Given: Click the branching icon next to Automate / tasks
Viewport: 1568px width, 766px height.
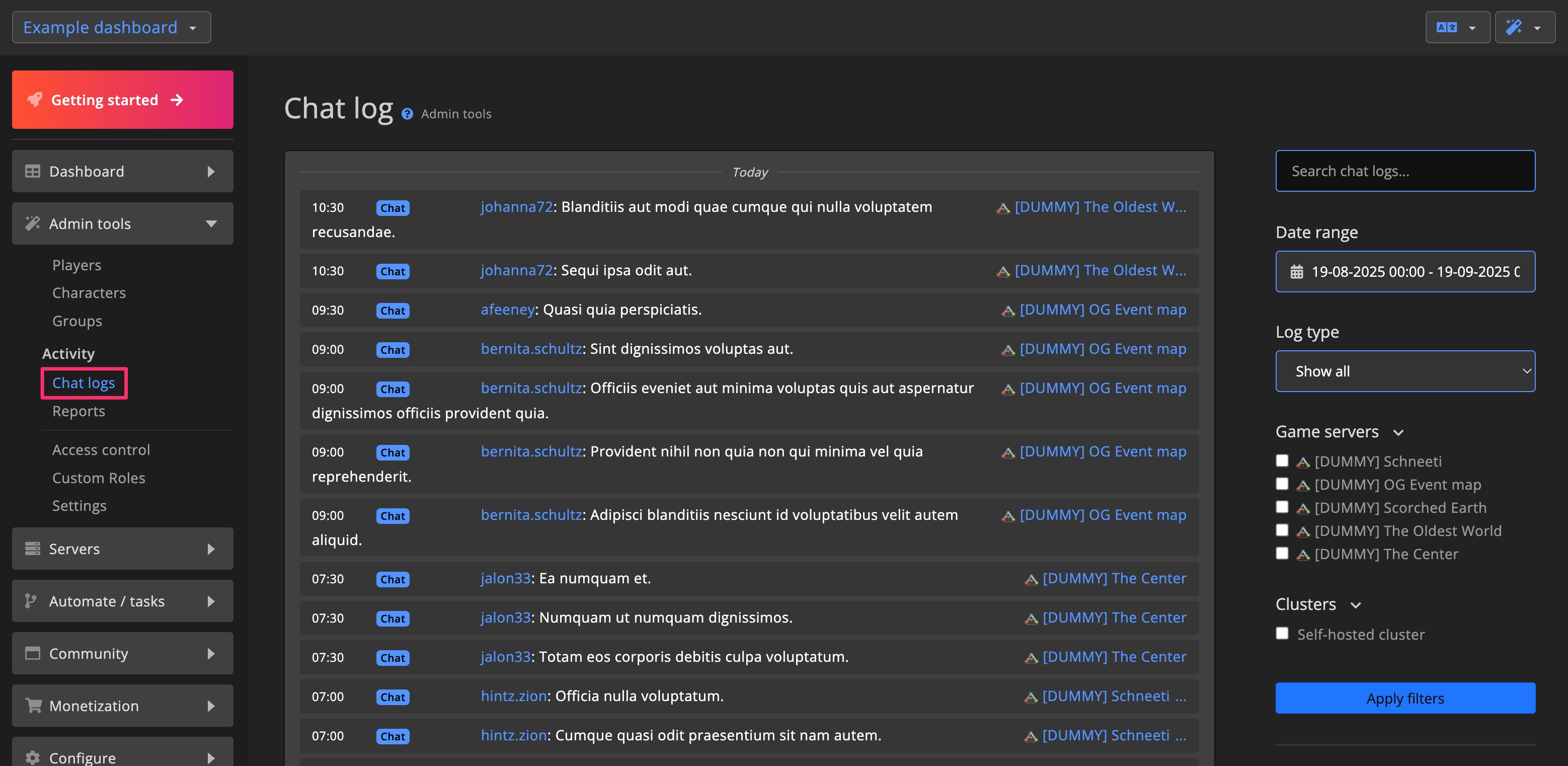Looking at the screenshot, I should coord(30,601).
